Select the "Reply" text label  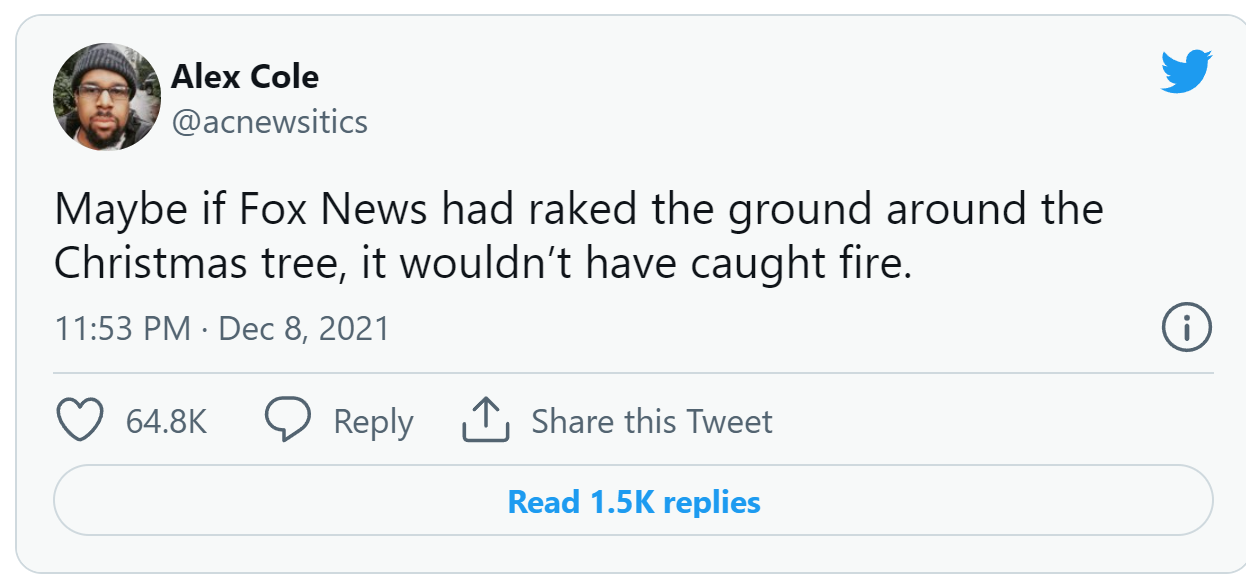[373, 420]
